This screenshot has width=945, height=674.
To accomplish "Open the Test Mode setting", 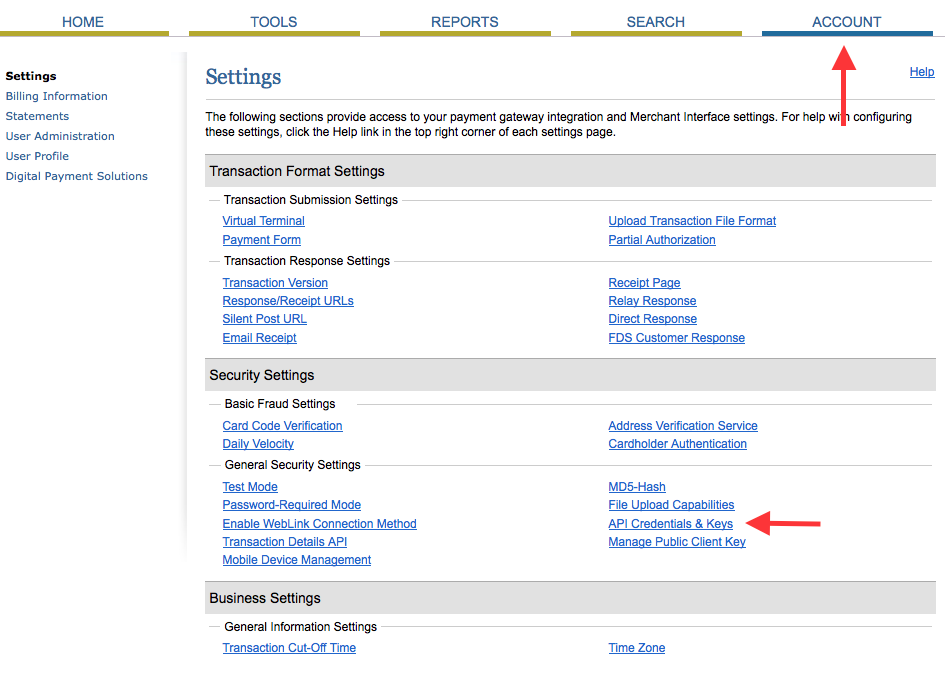I will click(250, 487).
